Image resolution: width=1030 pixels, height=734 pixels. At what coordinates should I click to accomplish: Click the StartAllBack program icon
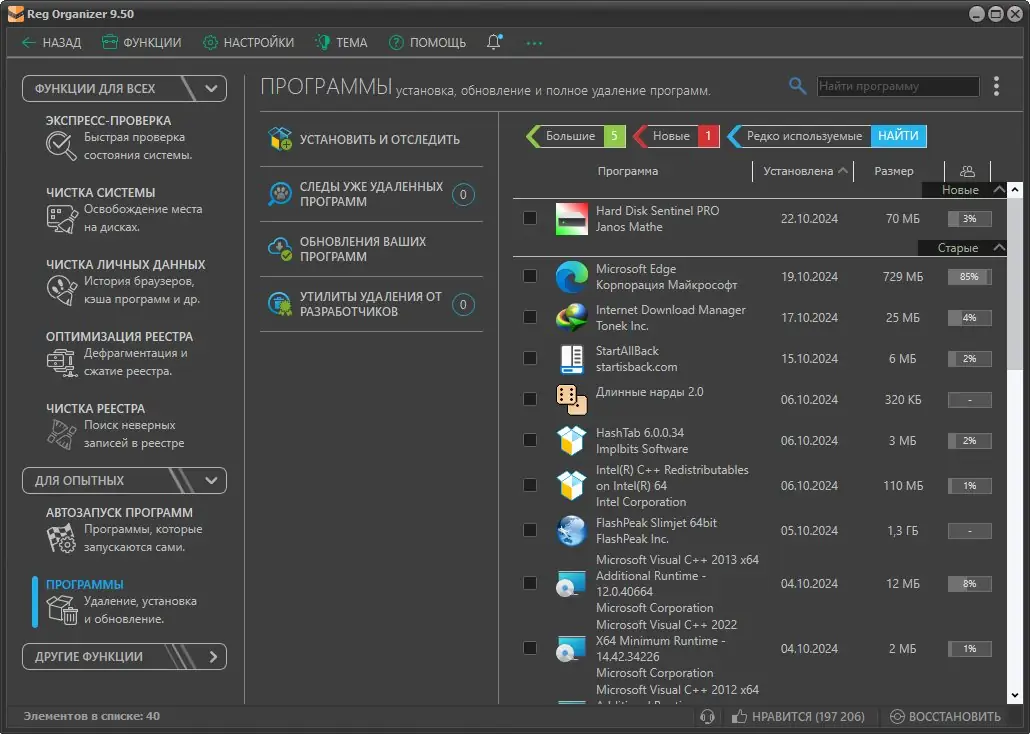(x=571, y=359)
